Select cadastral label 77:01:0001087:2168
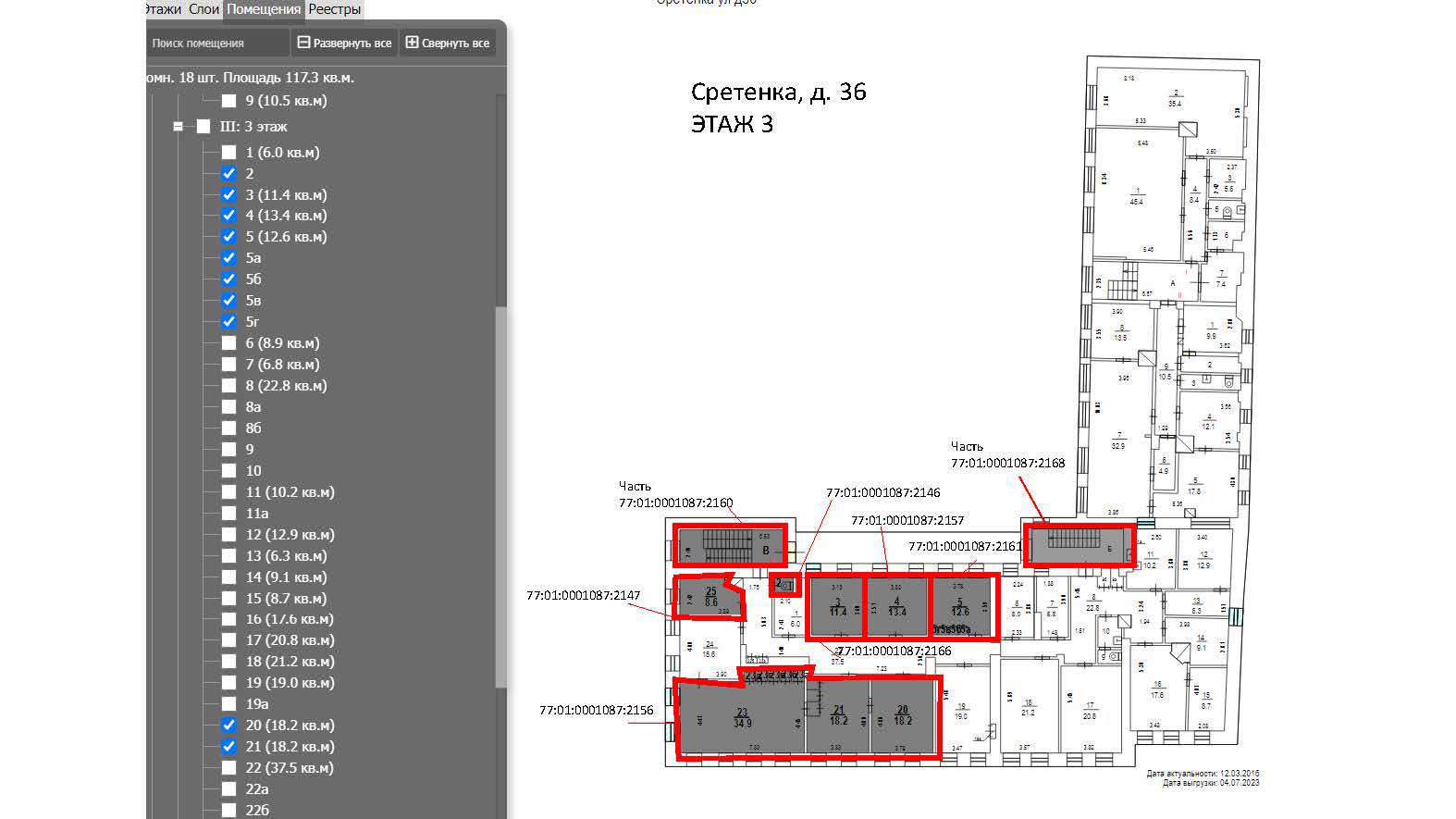The image size is (1456, 819). pos(1008,463)
